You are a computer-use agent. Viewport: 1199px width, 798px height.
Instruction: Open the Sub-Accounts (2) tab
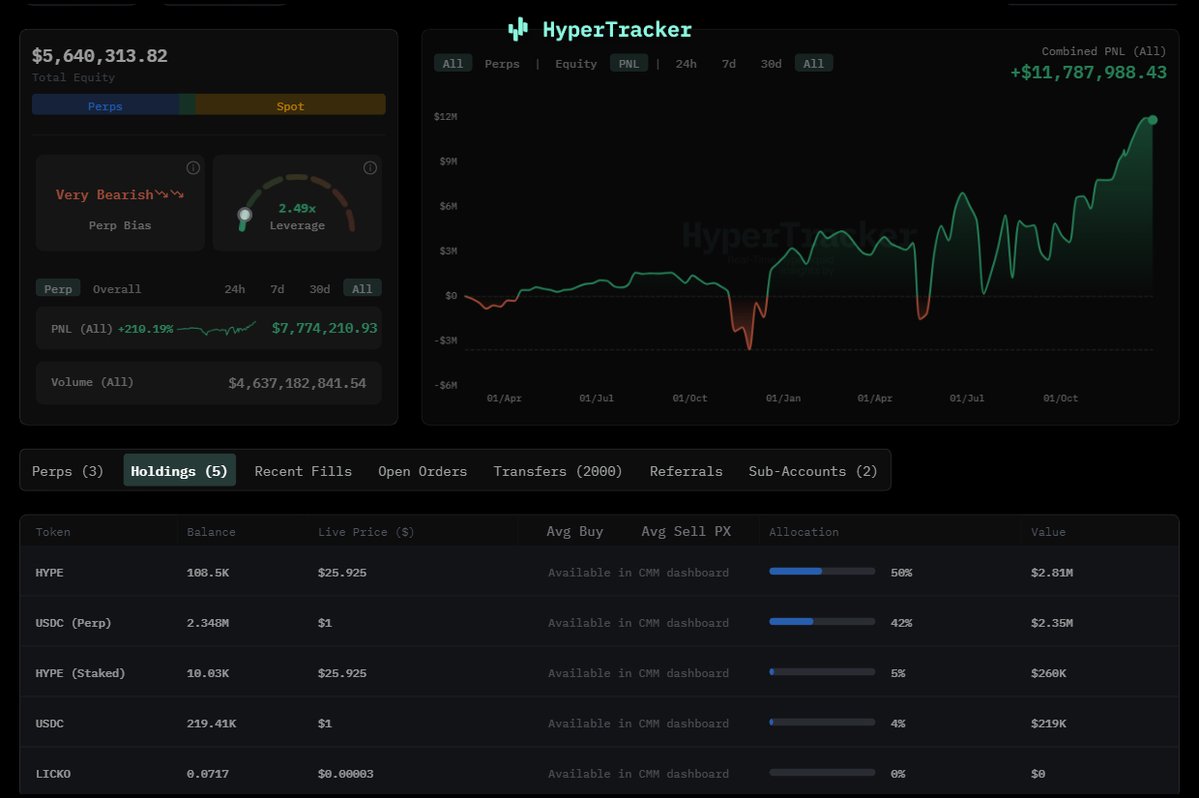813,471
